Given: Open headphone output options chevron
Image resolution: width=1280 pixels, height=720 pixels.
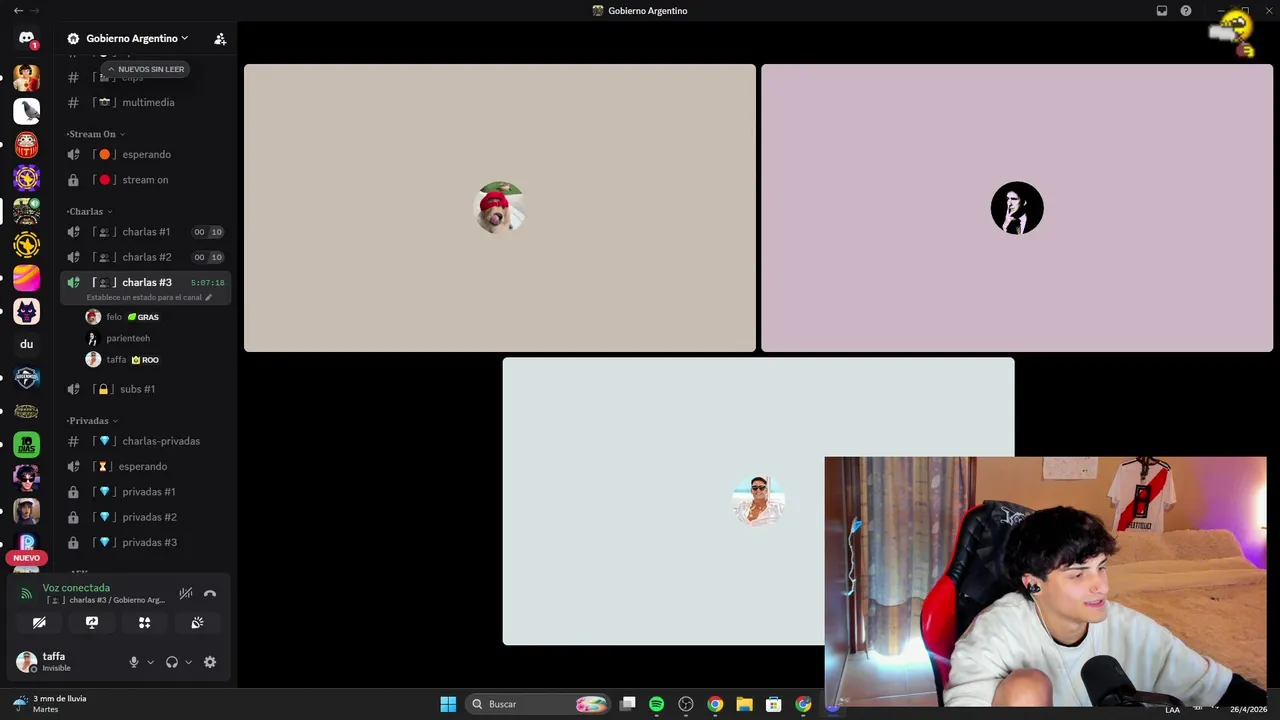Looking at the screenshot, I should (188, 662).
